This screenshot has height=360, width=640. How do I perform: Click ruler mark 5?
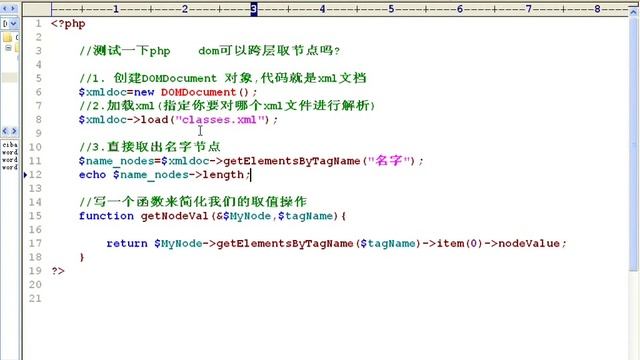click(x=391, y=9)
